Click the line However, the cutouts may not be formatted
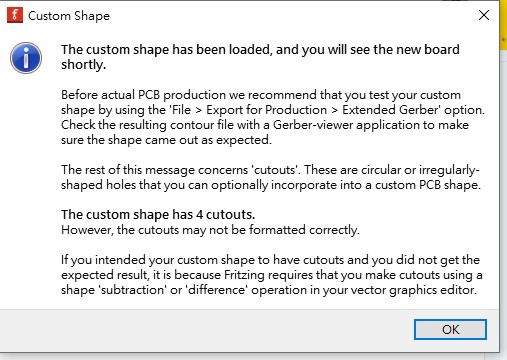This screenshot has height=360, width=507. [x=210, y=230]
